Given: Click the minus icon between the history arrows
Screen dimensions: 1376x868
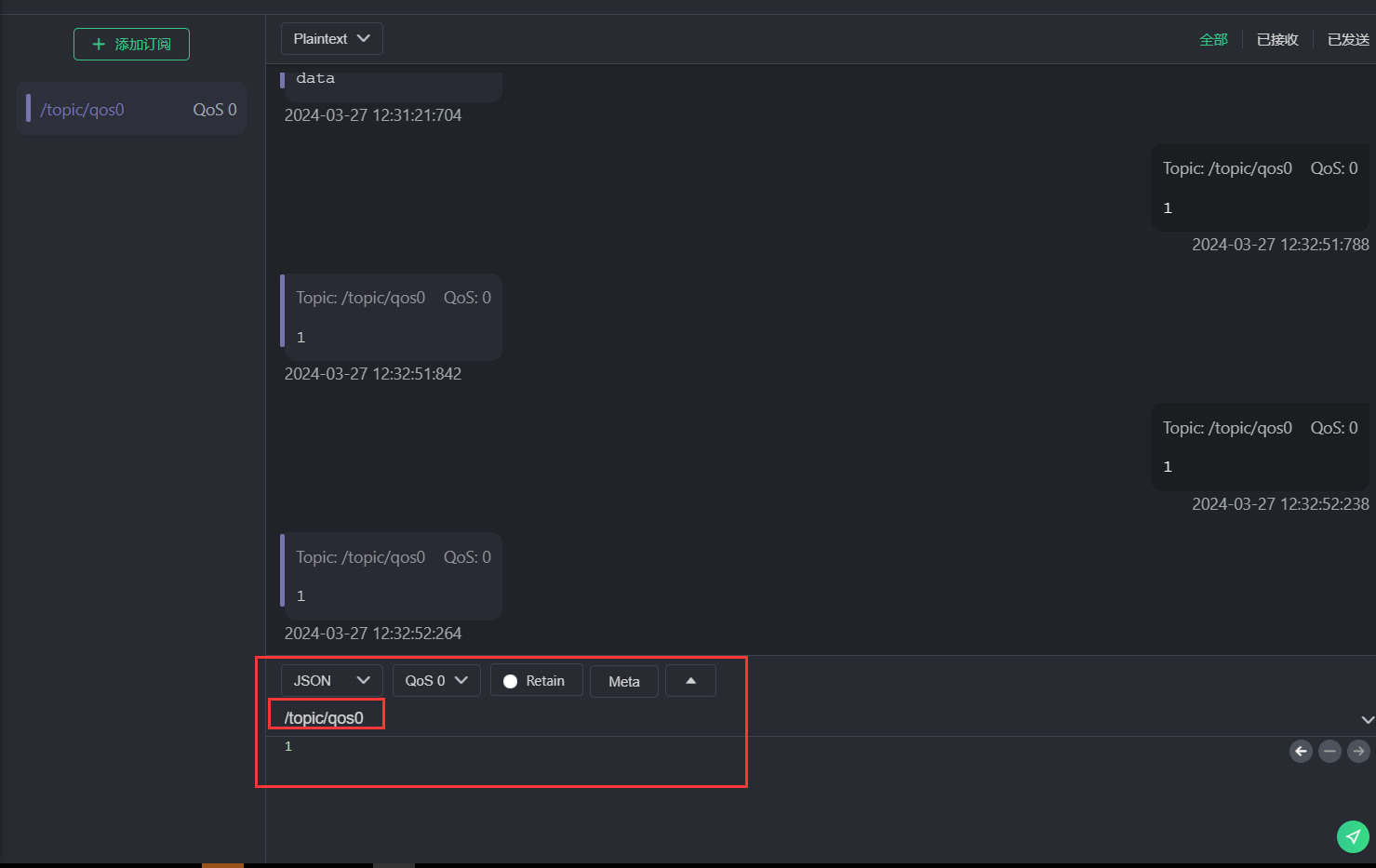Looking at the screenshot, I should 1329,751.
